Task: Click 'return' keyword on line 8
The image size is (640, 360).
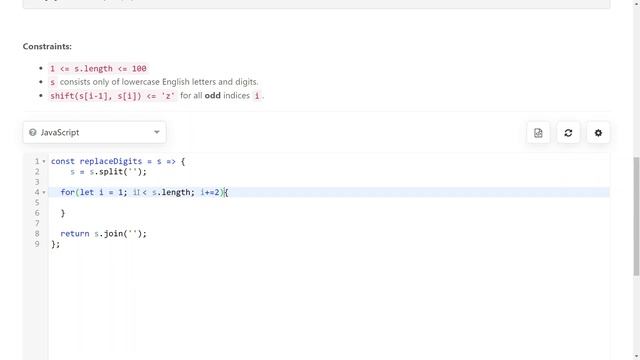Action: tap(75, 233)
